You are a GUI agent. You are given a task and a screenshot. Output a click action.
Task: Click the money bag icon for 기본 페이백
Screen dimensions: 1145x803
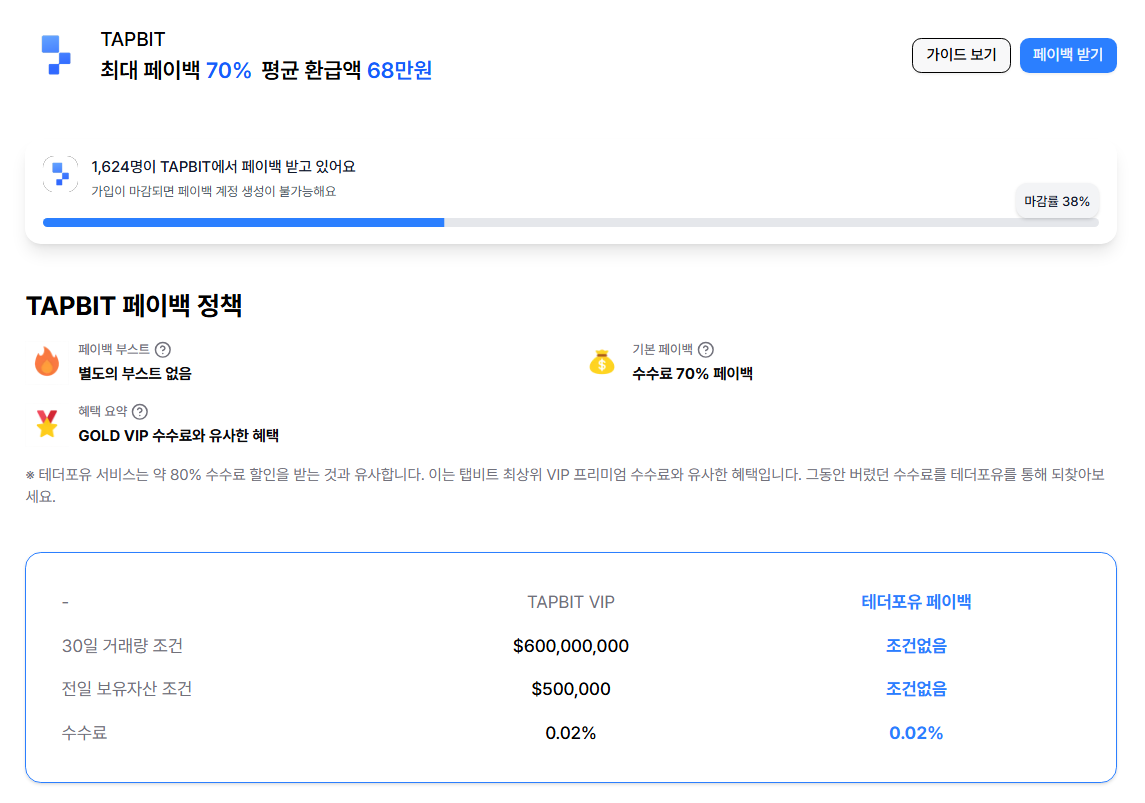[x=602, y=362]
